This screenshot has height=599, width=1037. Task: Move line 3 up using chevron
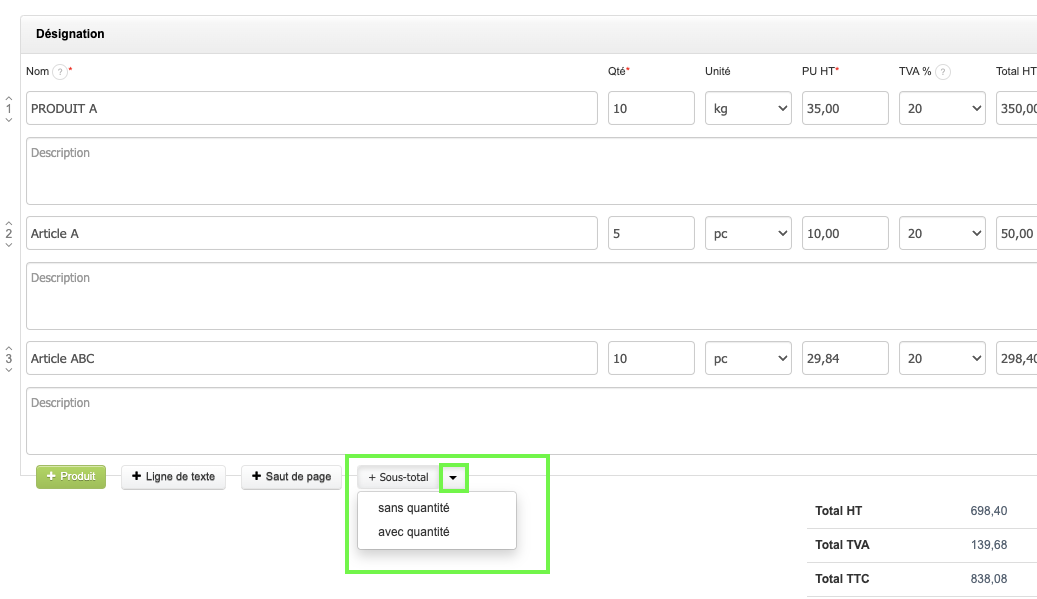(9, 347)
